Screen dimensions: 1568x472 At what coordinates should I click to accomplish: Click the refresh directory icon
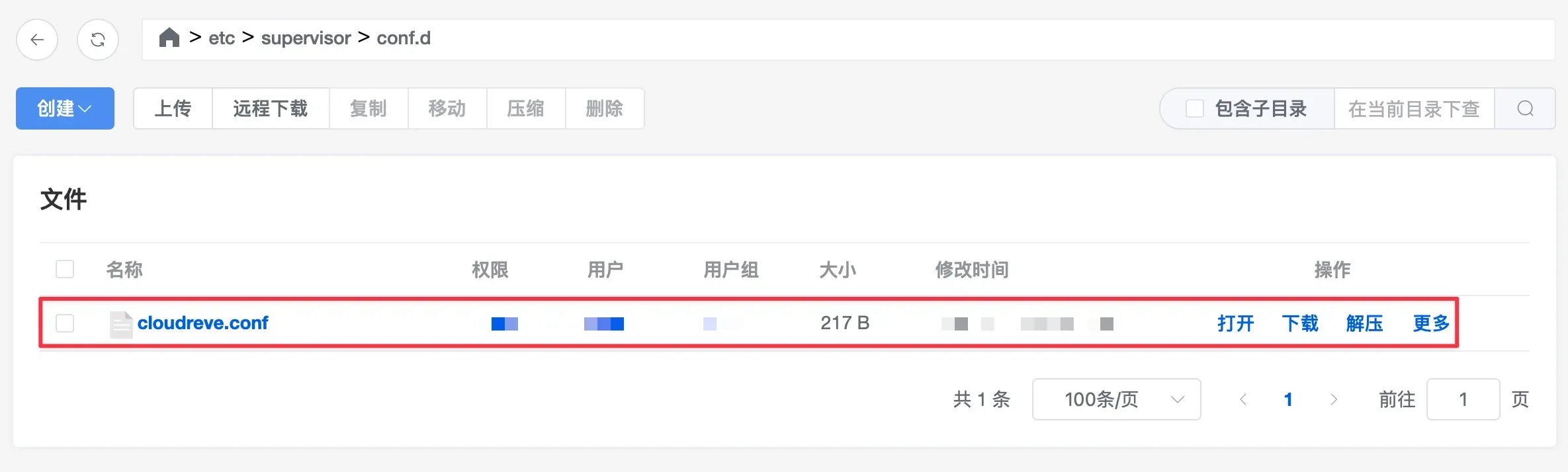click(x=98, y=40)
